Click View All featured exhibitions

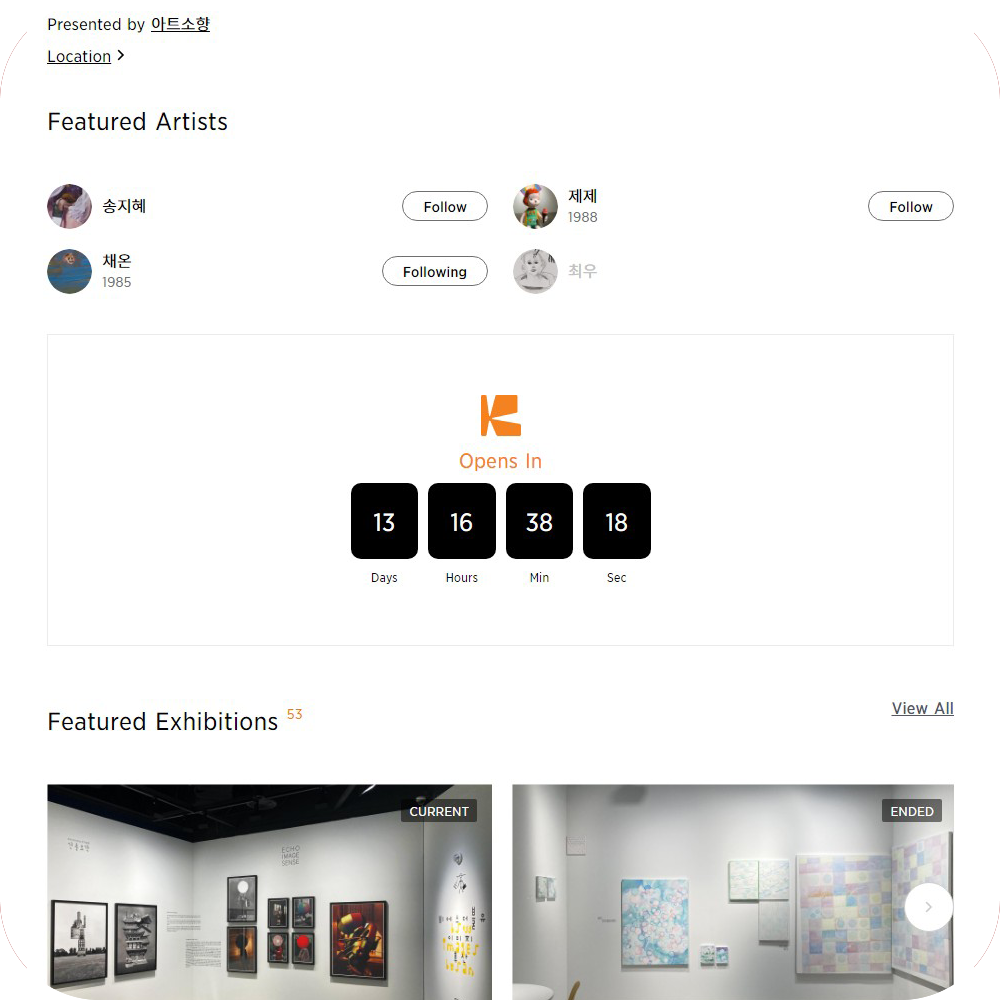click(x=922, y=708)
